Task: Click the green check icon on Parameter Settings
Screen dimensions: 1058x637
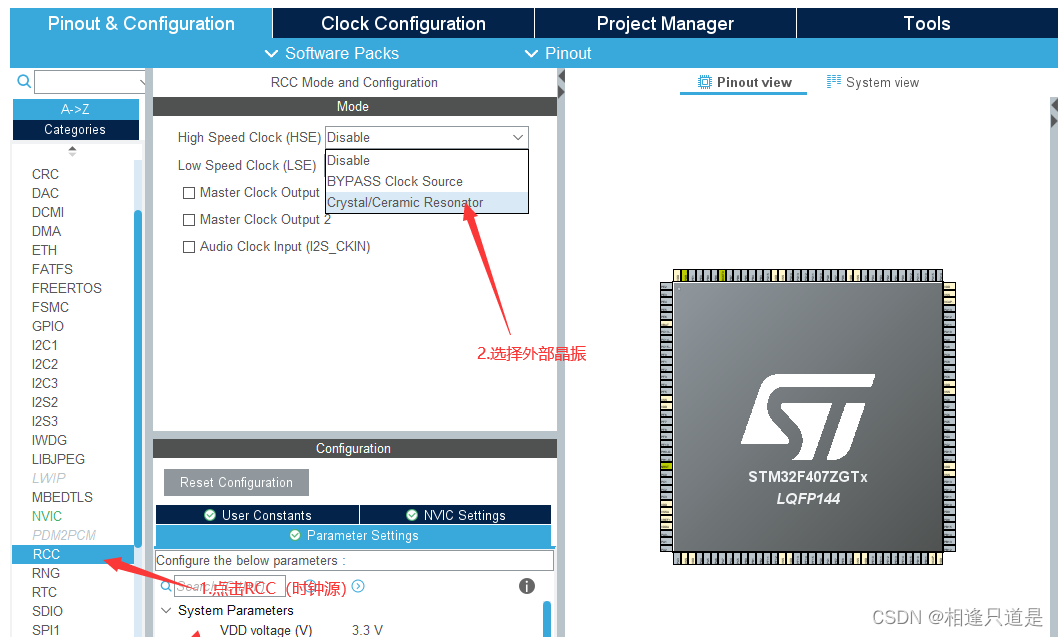Action: tap(295, 535)
